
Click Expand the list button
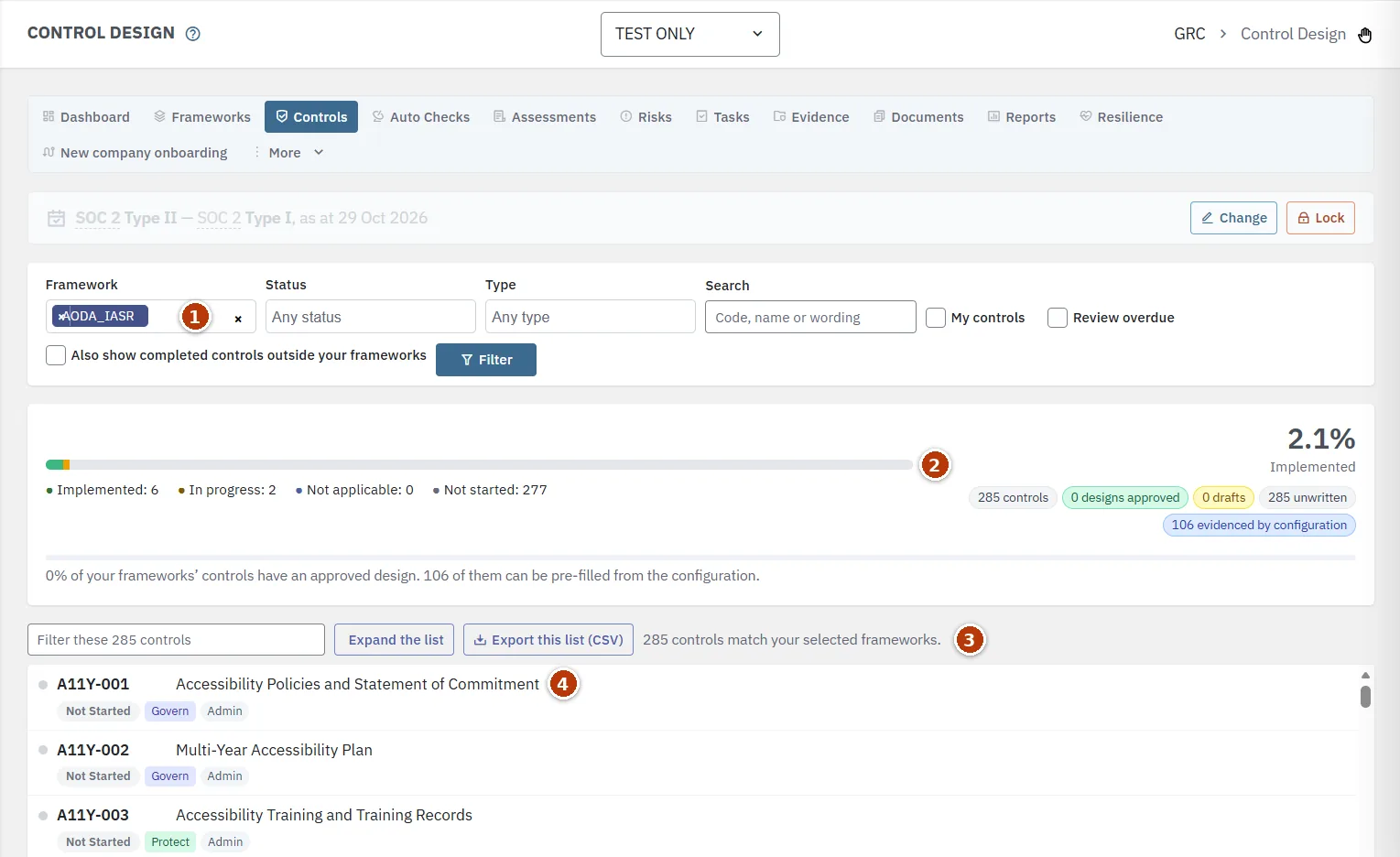396,640
